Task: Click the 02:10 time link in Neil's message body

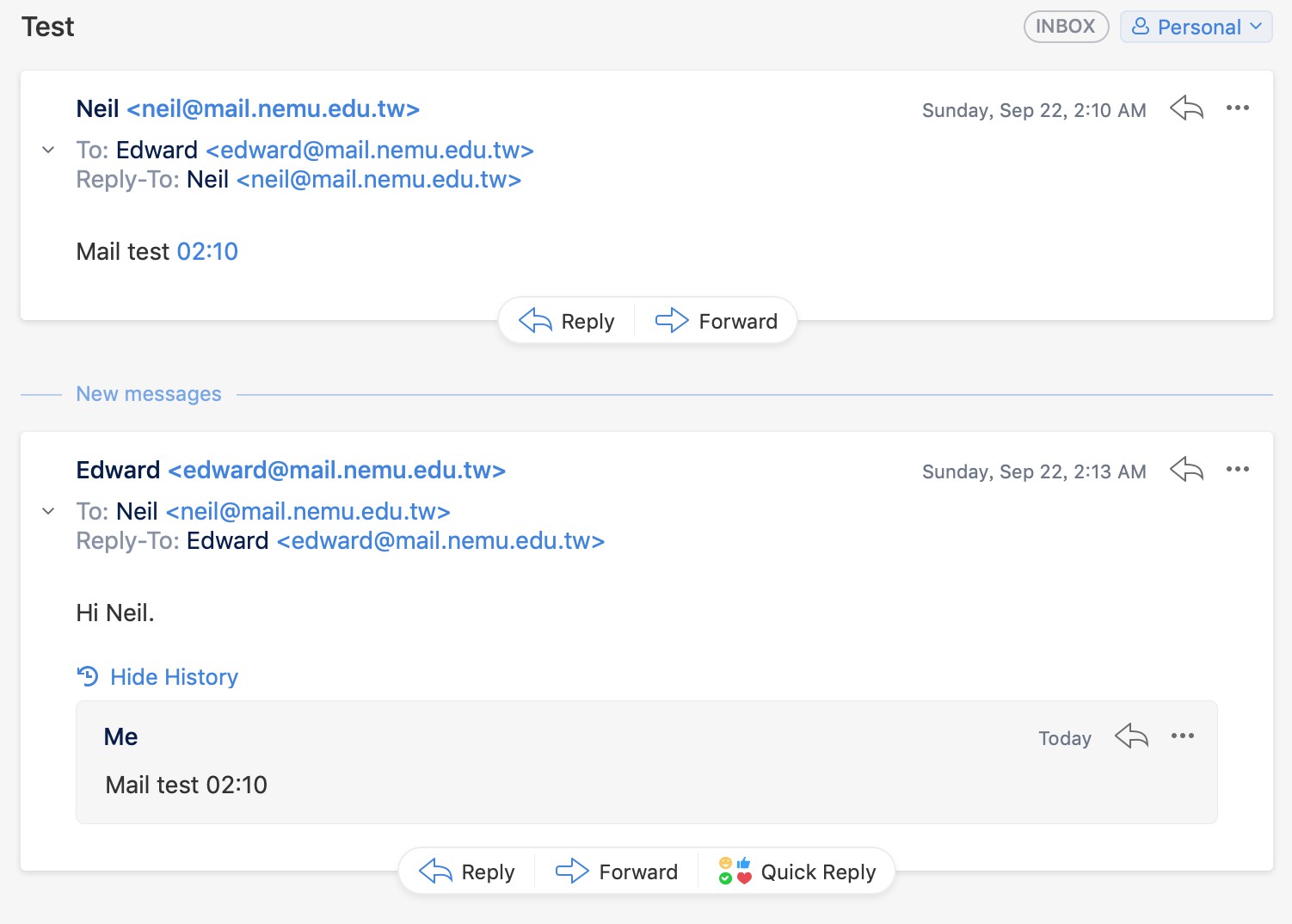Action: point(207,251)
